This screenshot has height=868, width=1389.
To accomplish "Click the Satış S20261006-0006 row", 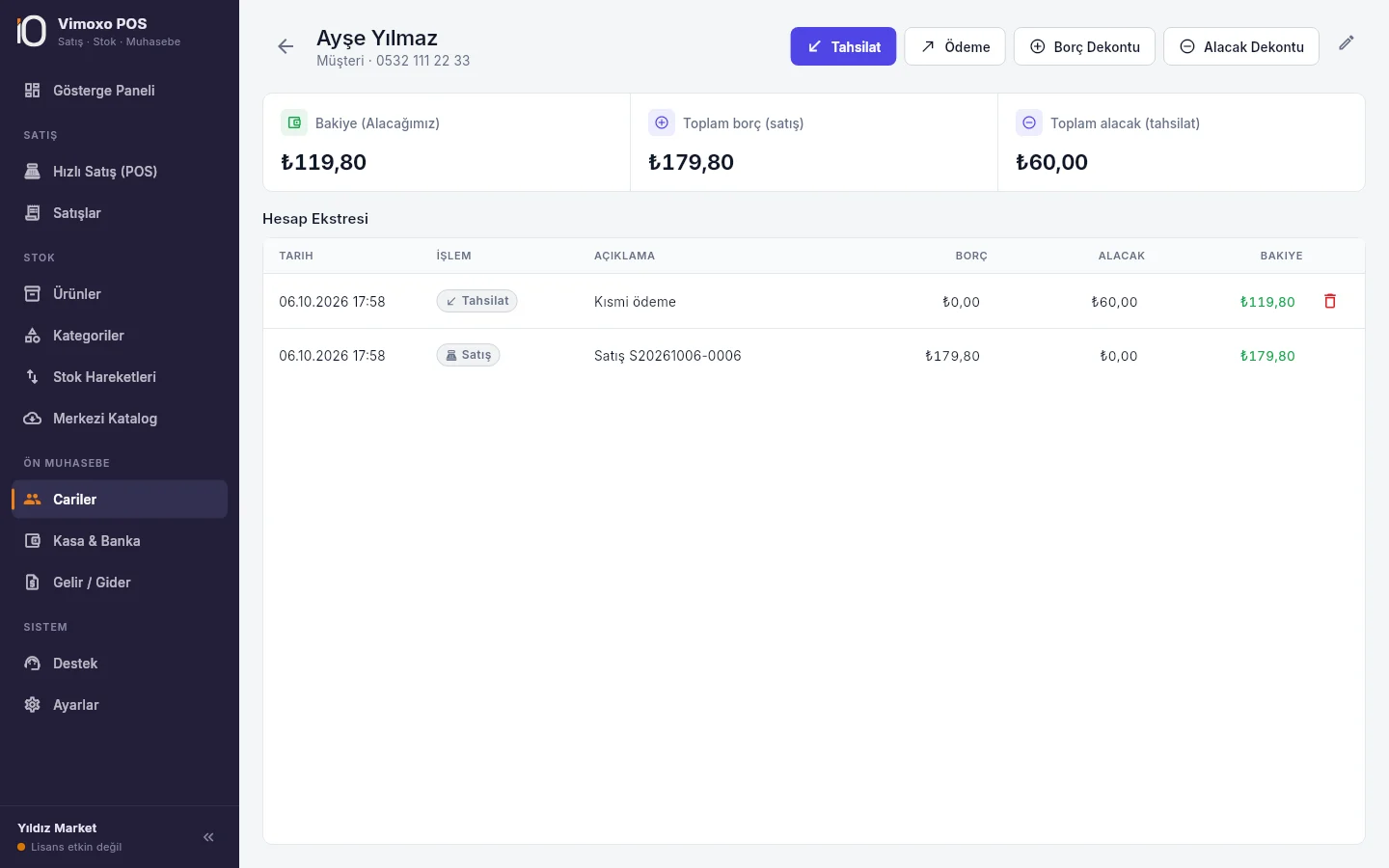I will [814, 356].
